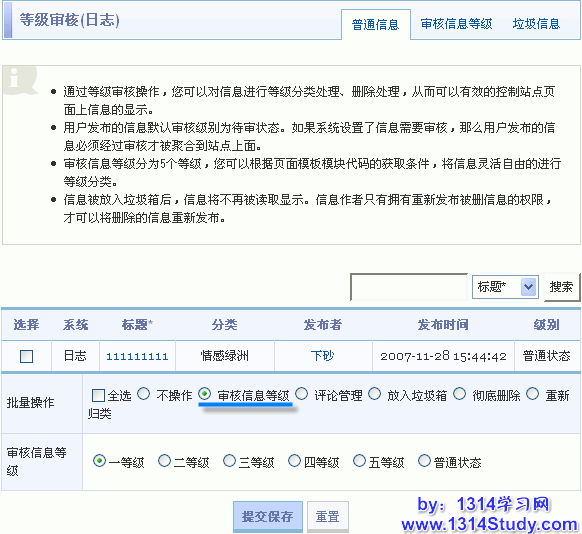Click the 选择 column header
Image resolution: width=582 pixels, height=534 pixels.
click(x=26, y=325)
